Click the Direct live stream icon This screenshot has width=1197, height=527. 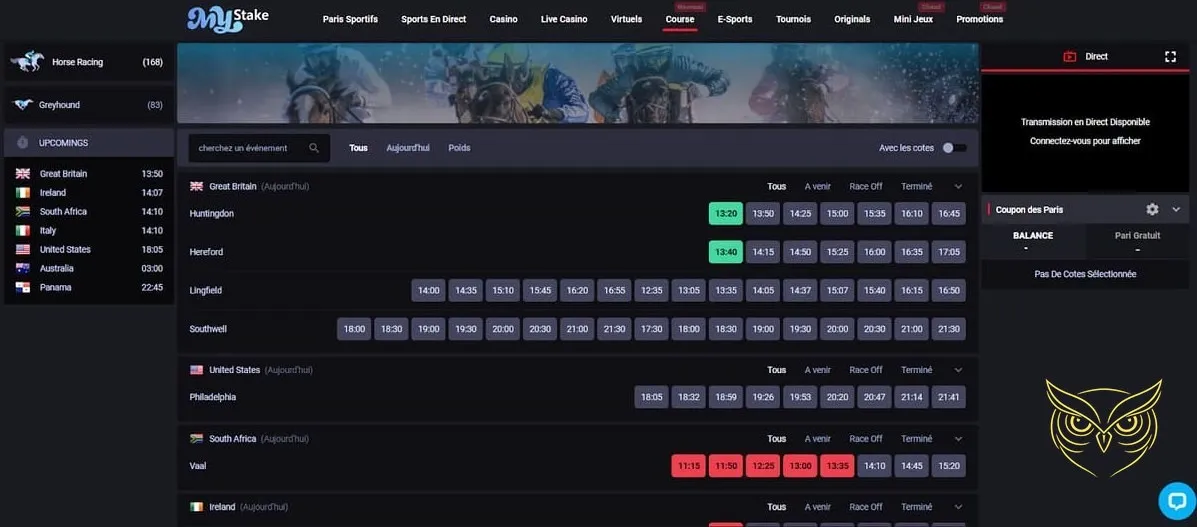tap(1070, 57)
